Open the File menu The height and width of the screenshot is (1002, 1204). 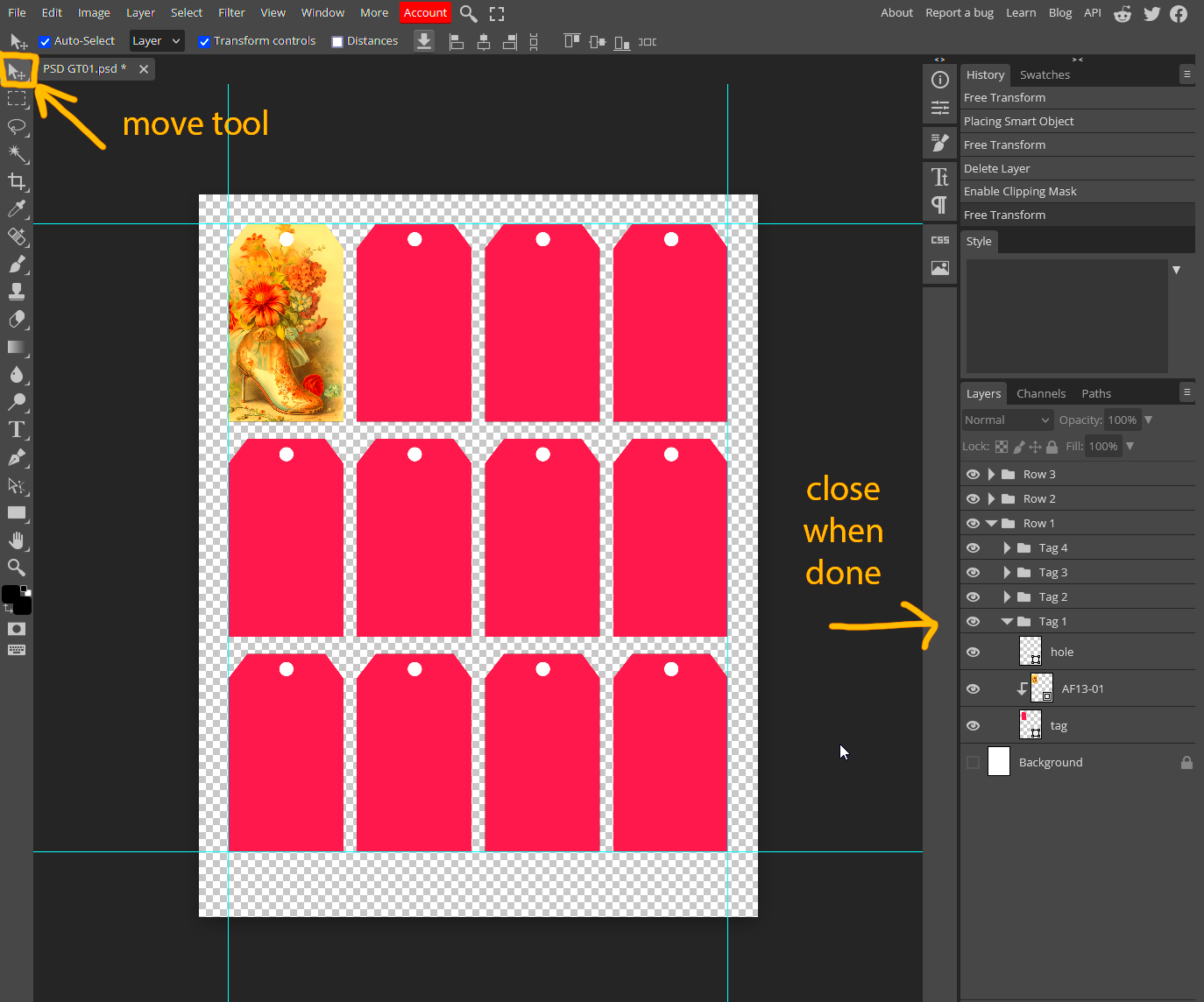point(17,13)
